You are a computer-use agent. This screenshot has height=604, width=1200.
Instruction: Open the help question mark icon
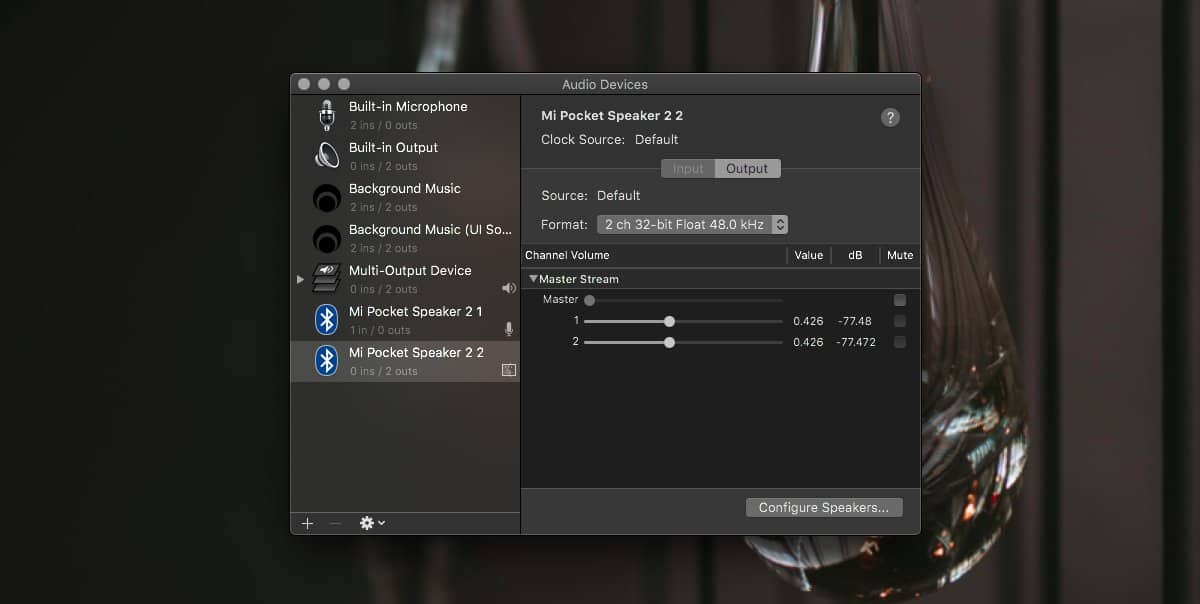point(890,117)
